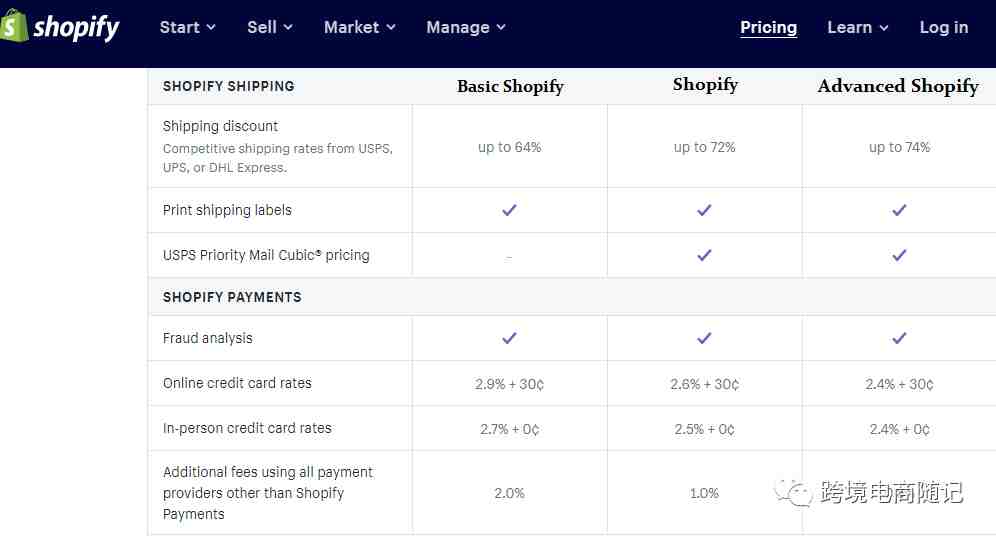Click the Basic Shopify checkmark for Fraud analysis
This screenshot has width=996, height=536.
coord(509,338)
